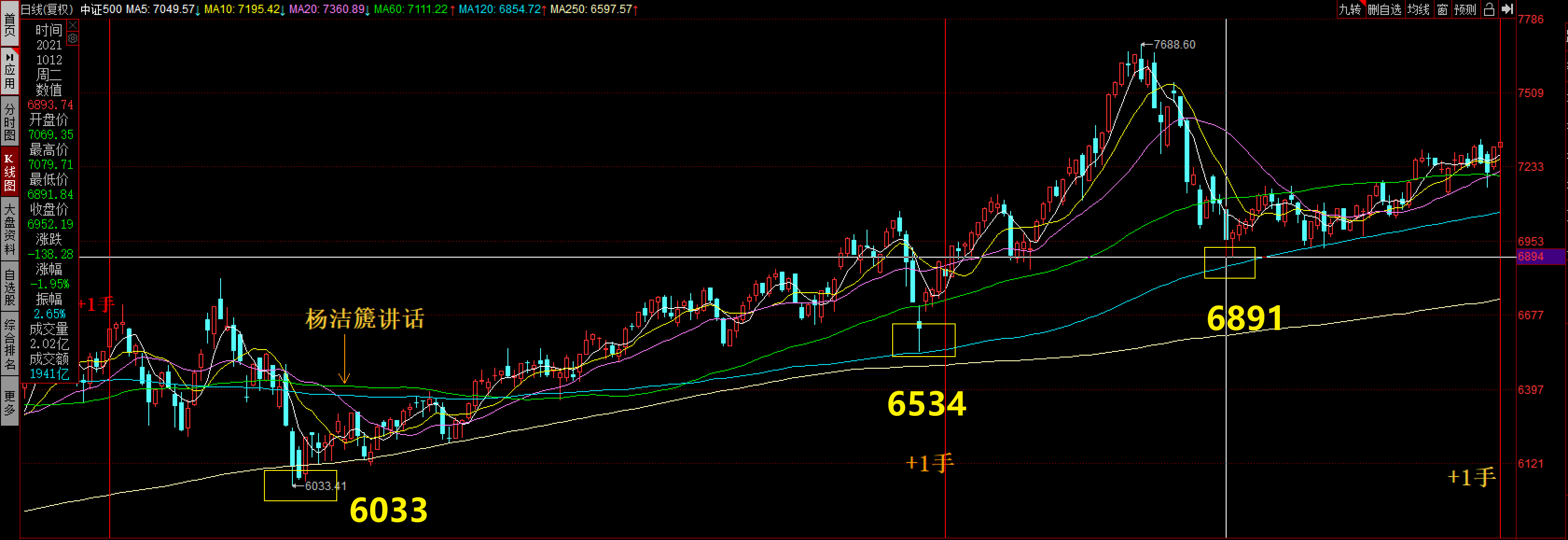Viewport: 1568px width, 540px height.
Task: Open settings gear in data panel
Action: click(73, 38)
